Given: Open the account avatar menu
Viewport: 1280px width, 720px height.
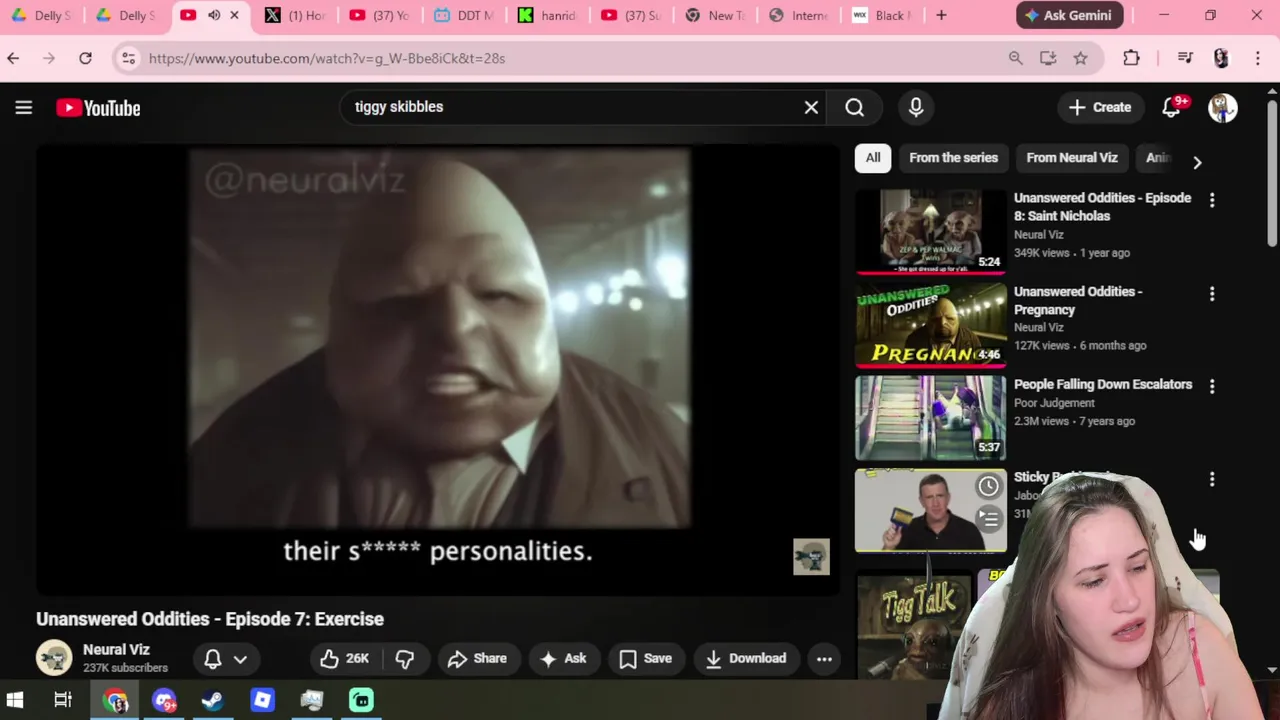Looking at the screenshot, I should point(1222,107).
